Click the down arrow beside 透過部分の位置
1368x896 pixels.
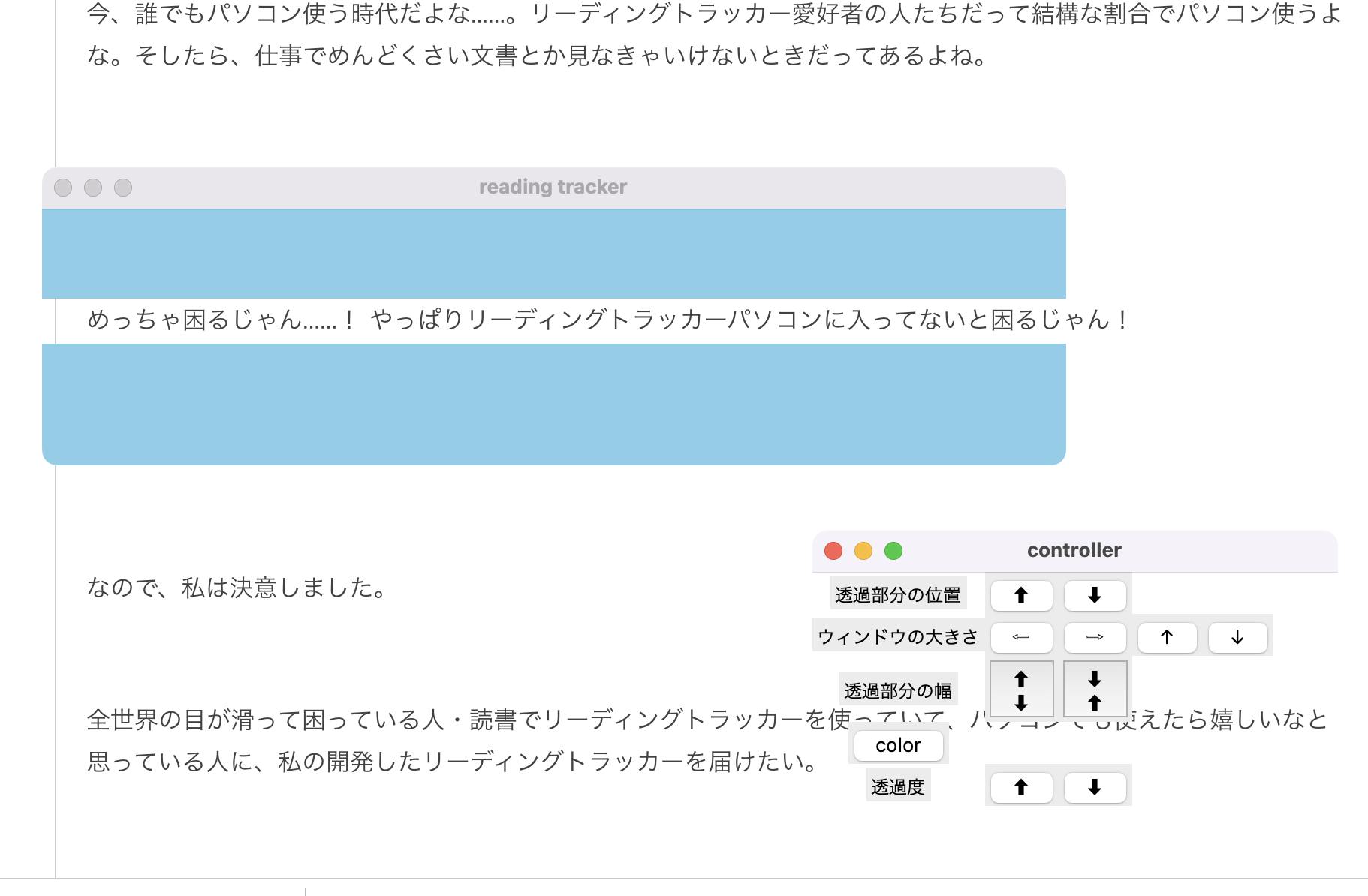1095,595
